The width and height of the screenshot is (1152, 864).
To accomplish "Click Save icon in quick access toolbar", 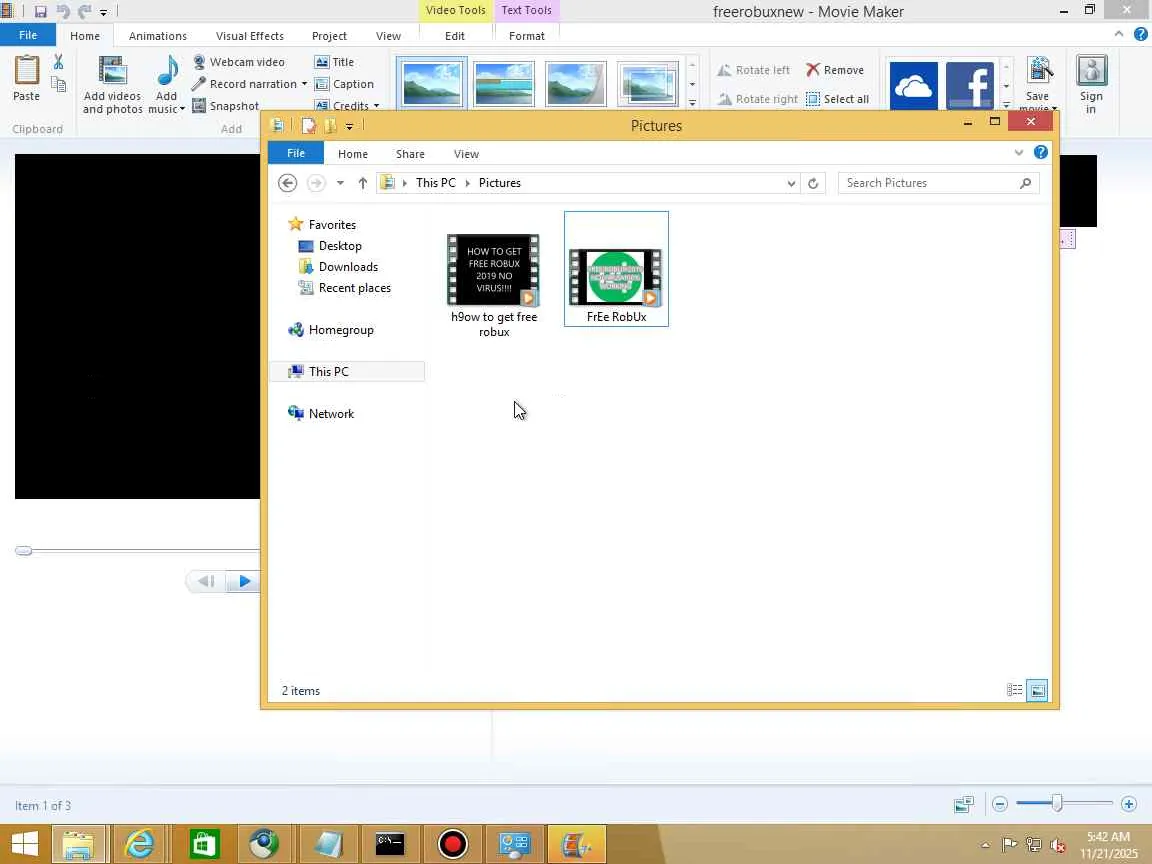I will pos(40,11).
